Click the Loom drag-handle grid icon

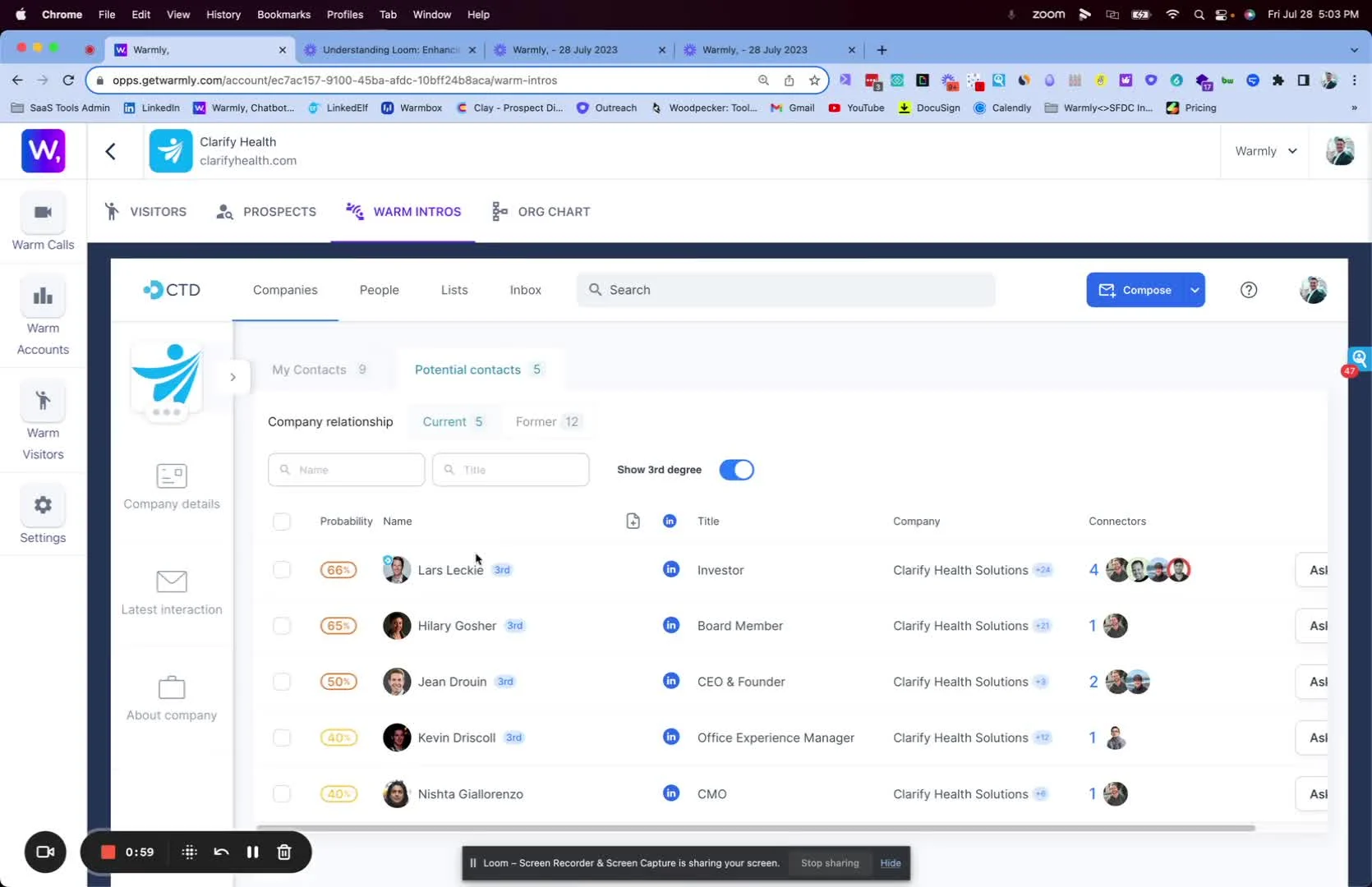click(x=190, y=852)
